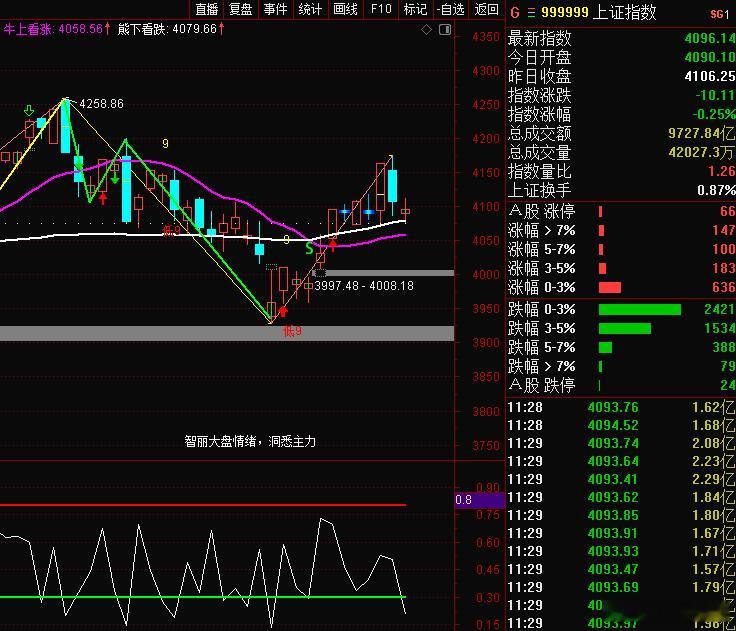
Task: Click the 4350 price axis label
Action: 486,37
